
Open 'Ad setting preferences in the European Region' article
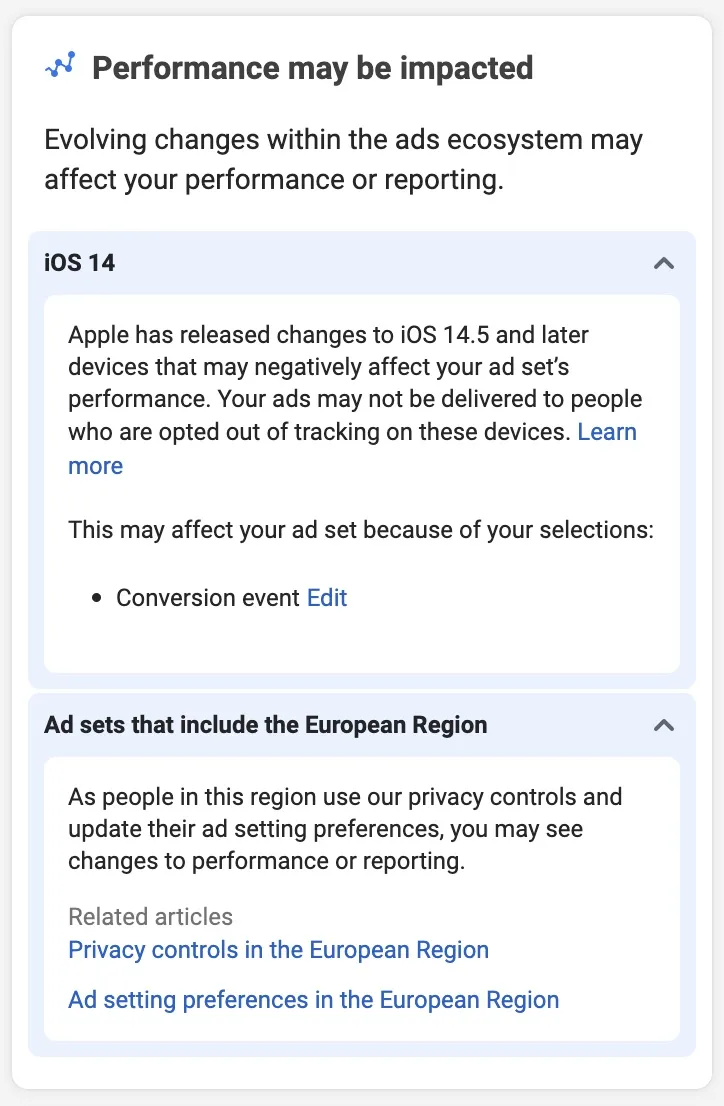tap(313, 1000)
